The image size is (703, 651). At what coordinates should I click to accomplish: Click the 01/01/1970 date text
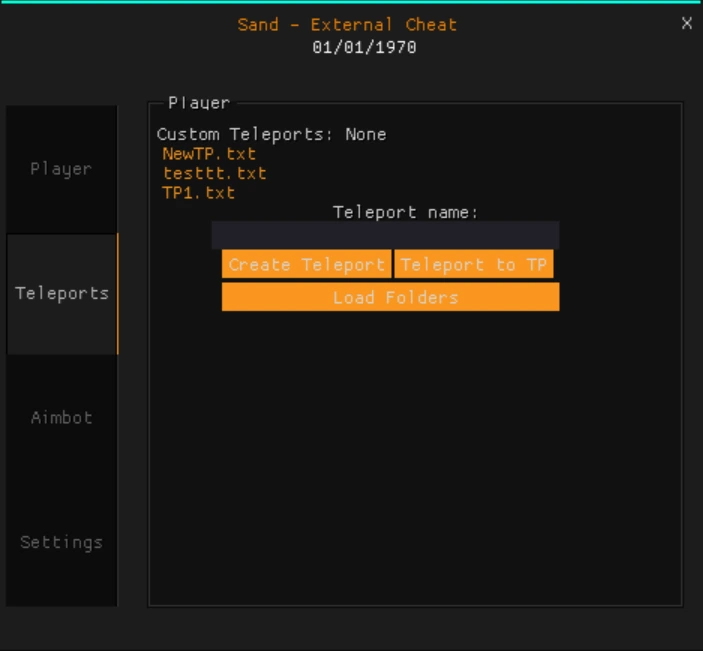pyautogui.click(x=365, y=48)
